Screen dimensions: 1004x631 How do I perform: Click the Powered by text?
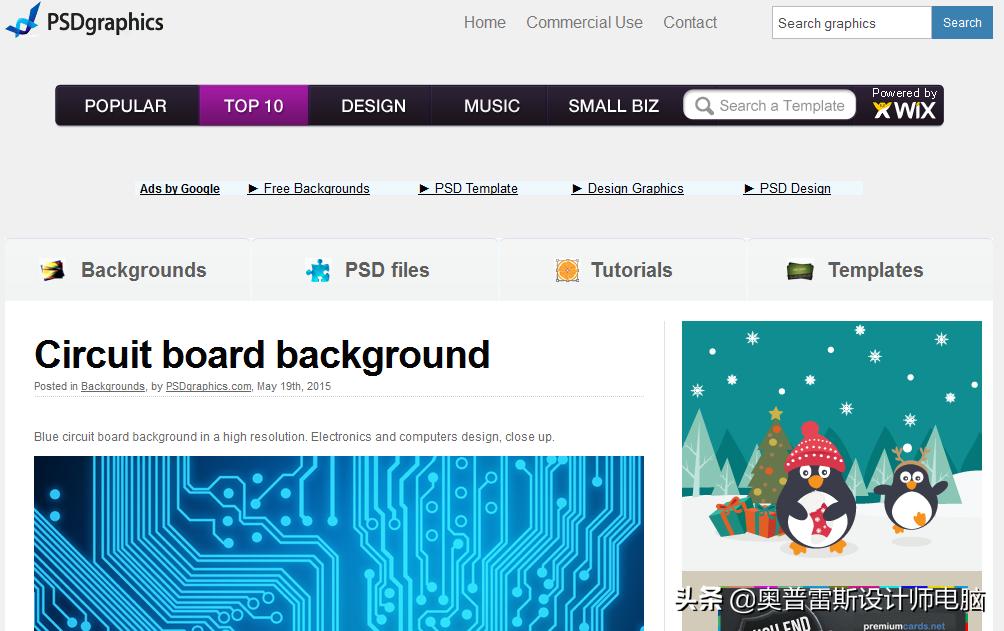(x=904, y=93)
